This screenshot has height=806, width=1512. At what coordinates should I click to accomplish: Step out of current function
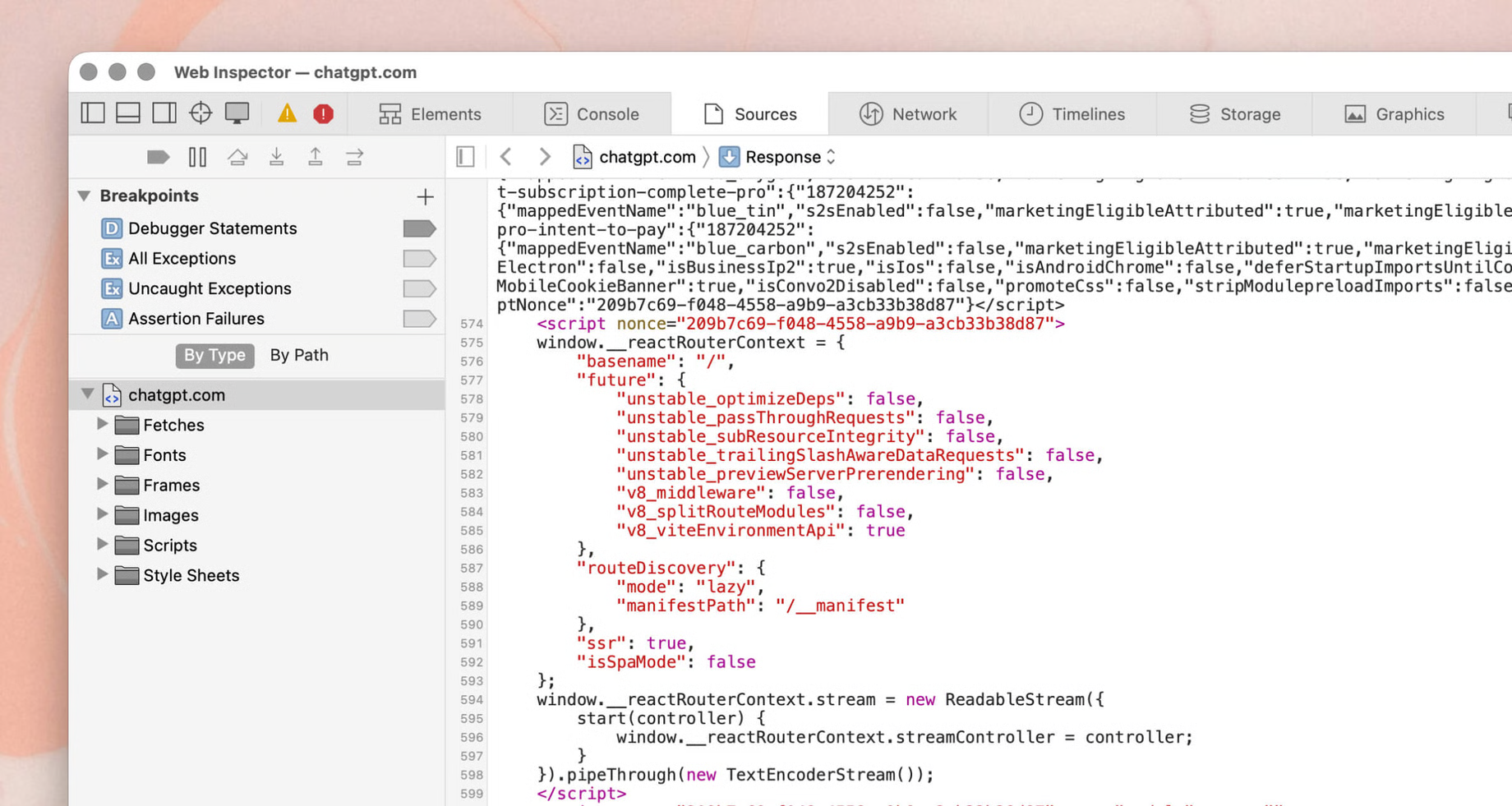coord(316,157)
